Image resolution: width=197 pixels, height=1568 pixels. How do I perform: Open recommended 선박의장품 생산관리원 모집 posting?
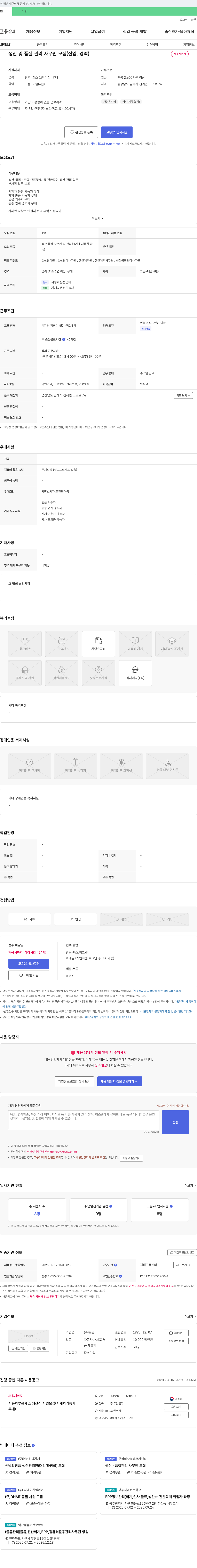35,1466
